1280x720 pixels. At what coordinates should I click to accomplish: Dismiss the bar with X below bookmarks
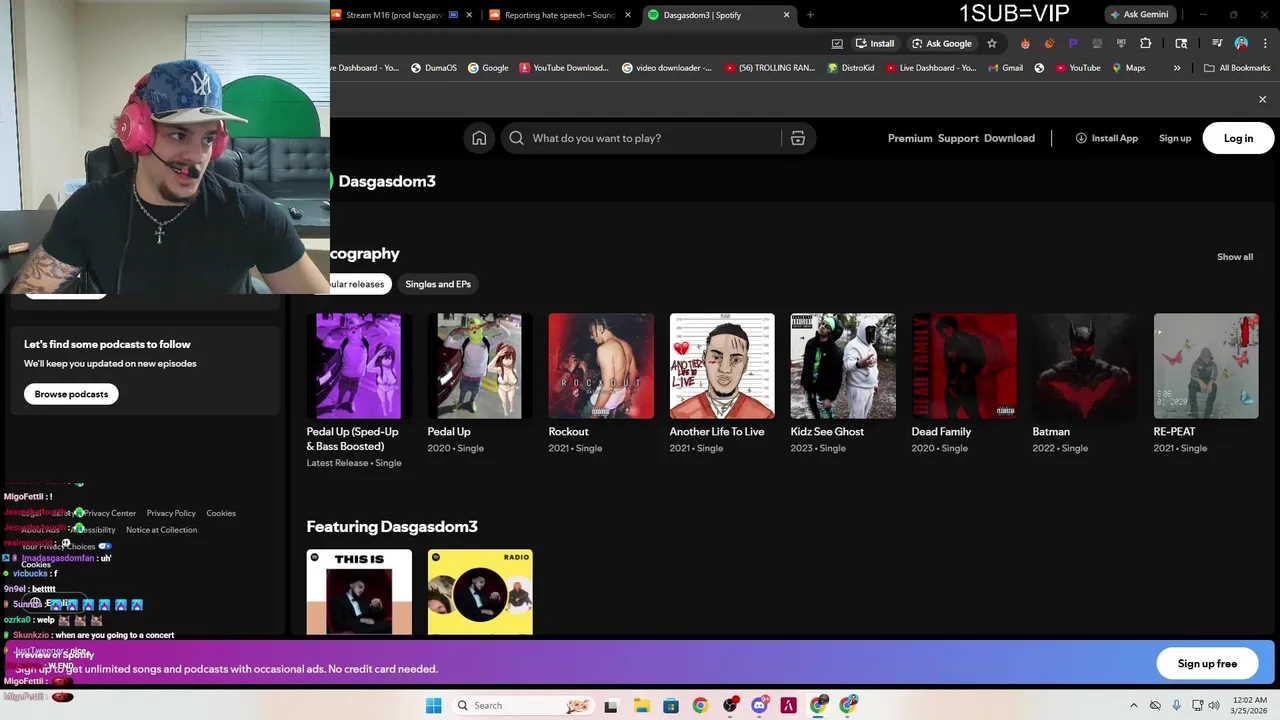pyautogui.click(x=1262, y=100)
